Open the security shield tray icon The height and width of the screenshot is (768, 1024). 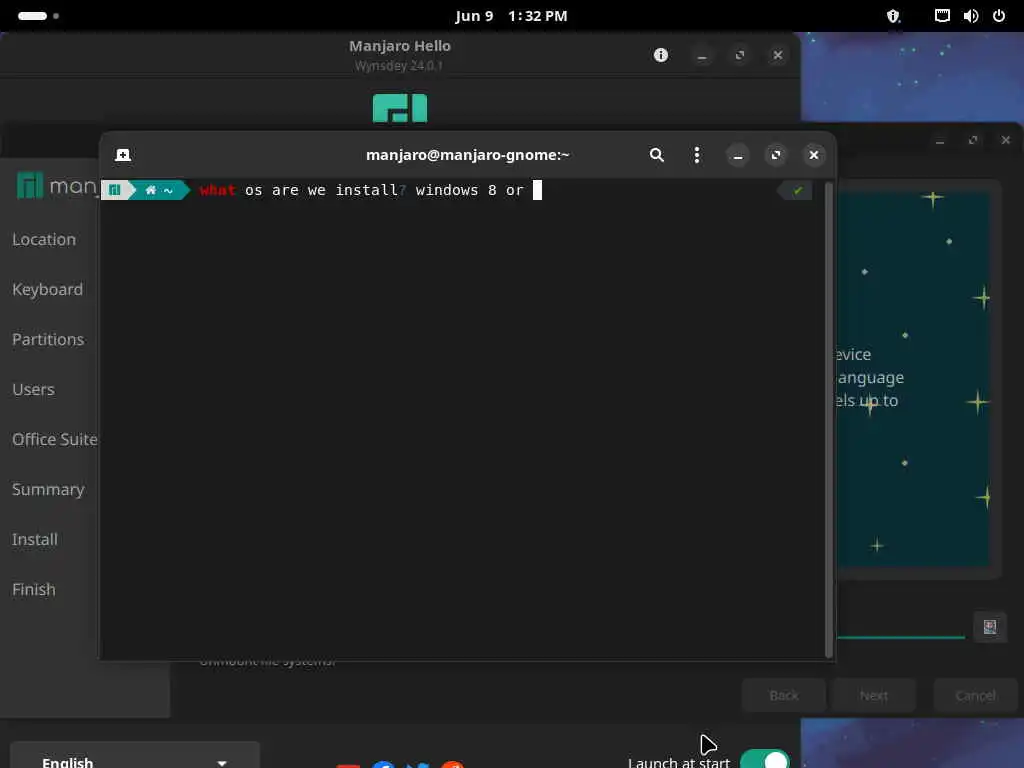893,16
